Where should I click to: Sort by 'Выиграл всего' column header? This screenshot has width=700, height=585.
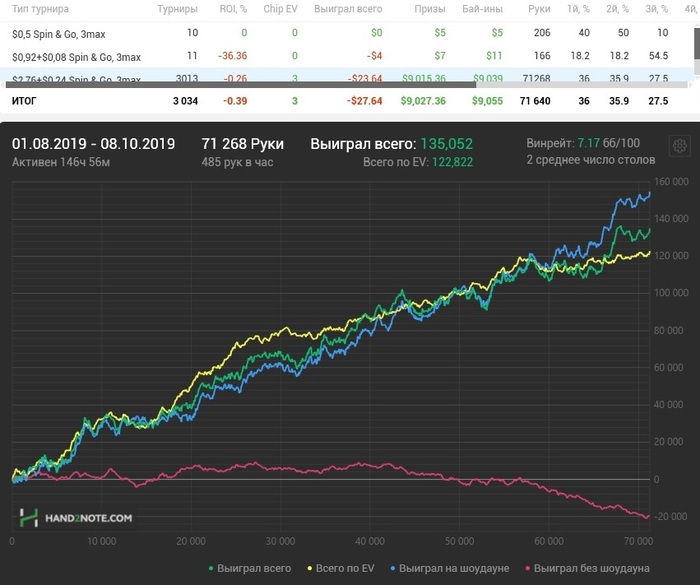point(348,9)
